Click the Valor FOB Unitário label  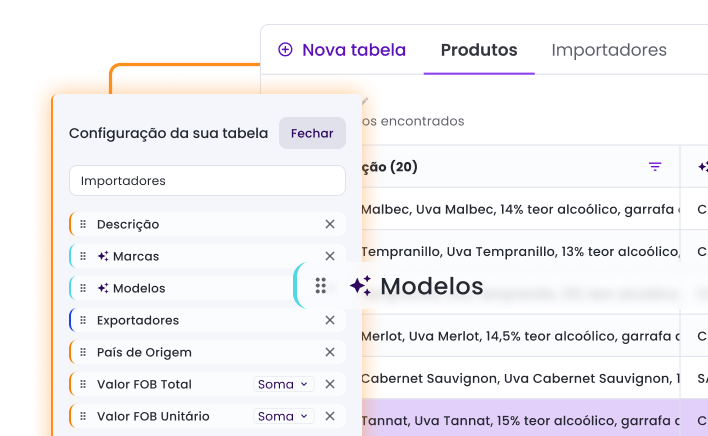[153, 416]
